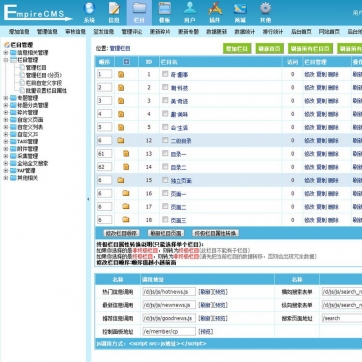Collapse the expanded 栏目管理 tree node

[6, 60]
